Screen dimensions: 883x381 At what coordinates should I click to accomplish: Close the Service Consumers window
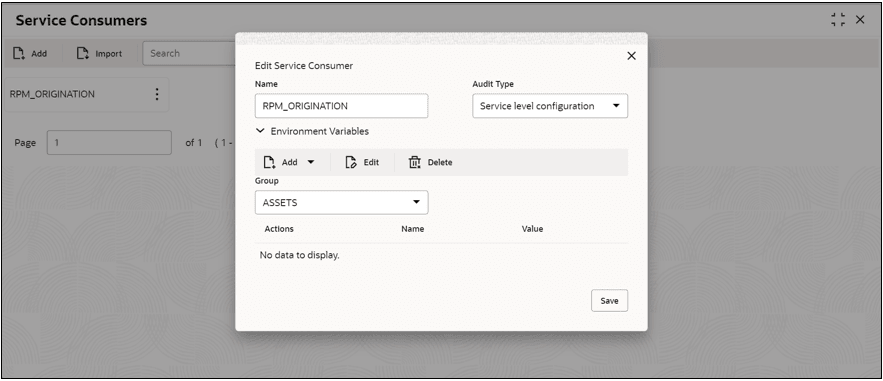tap(860, 20)
